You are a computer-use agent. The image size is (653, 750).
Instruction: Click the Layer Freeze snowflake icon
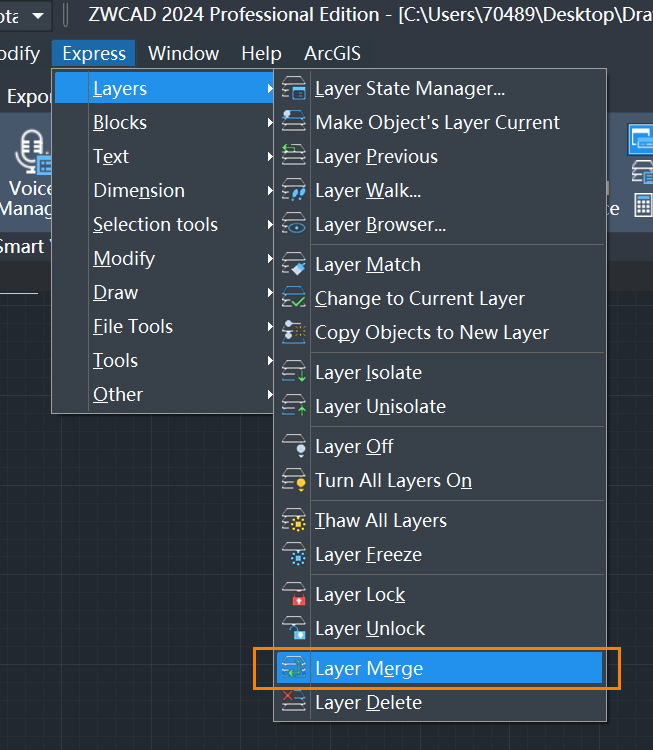(293, 554)
